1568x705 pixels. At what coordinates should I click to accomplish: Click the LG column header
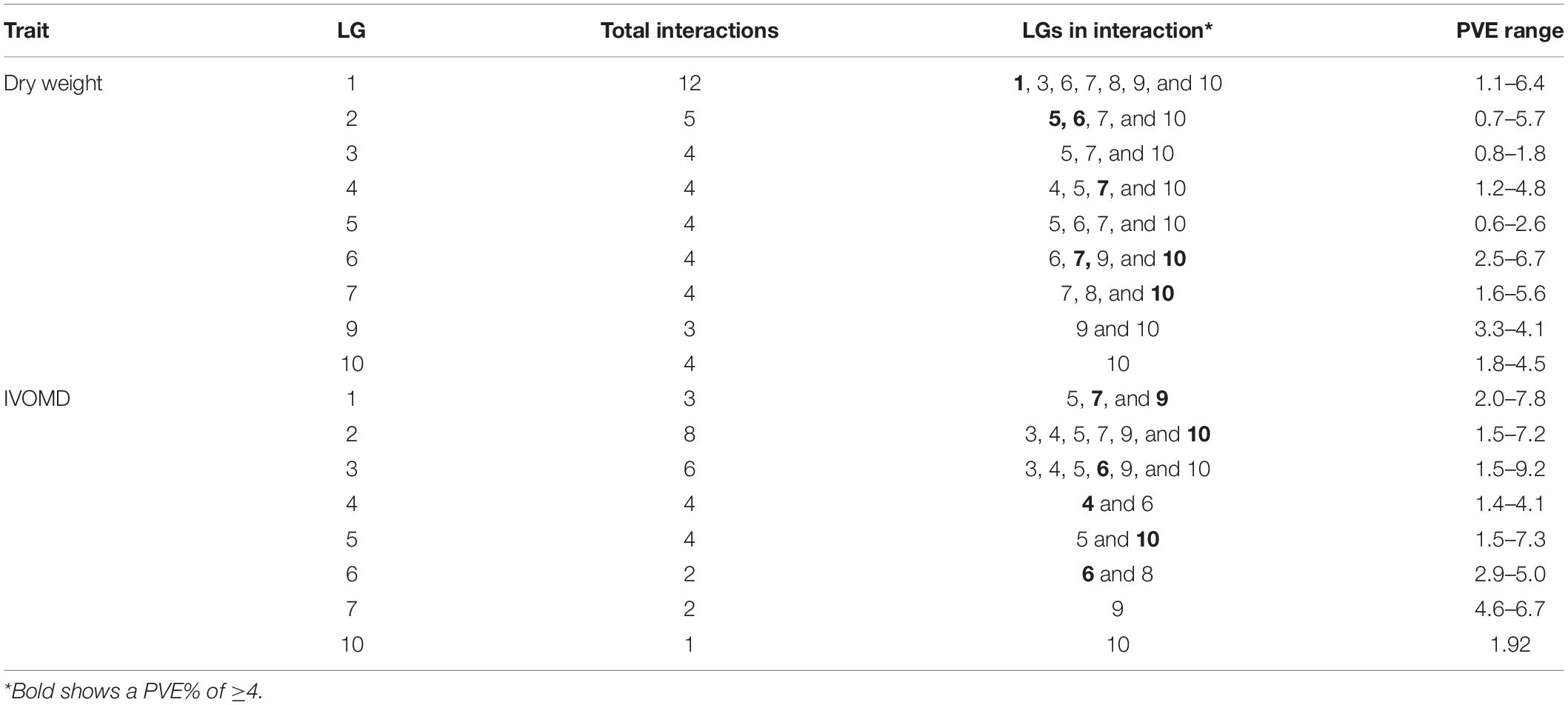pos(351,30)
